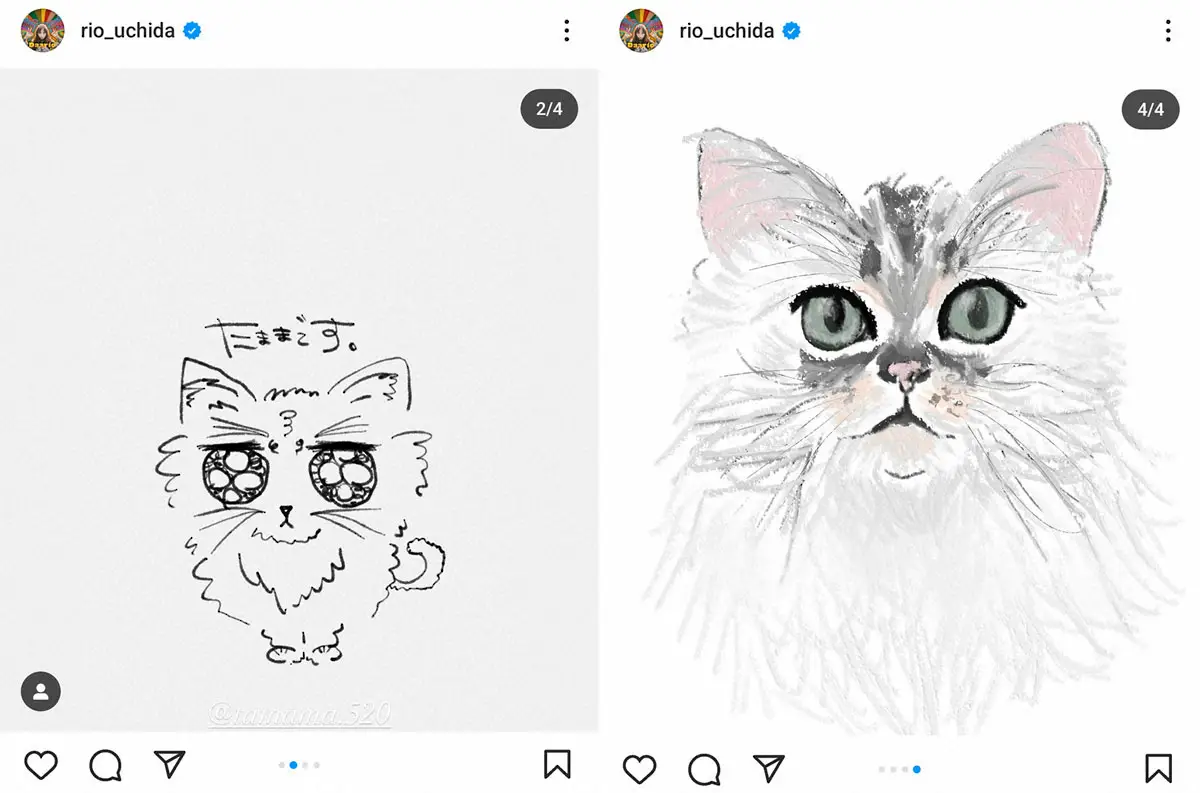The height and width of the screenshot is (793, 1200).
Task: Open rio_uchida username link on left post
Action: point(127,31)
